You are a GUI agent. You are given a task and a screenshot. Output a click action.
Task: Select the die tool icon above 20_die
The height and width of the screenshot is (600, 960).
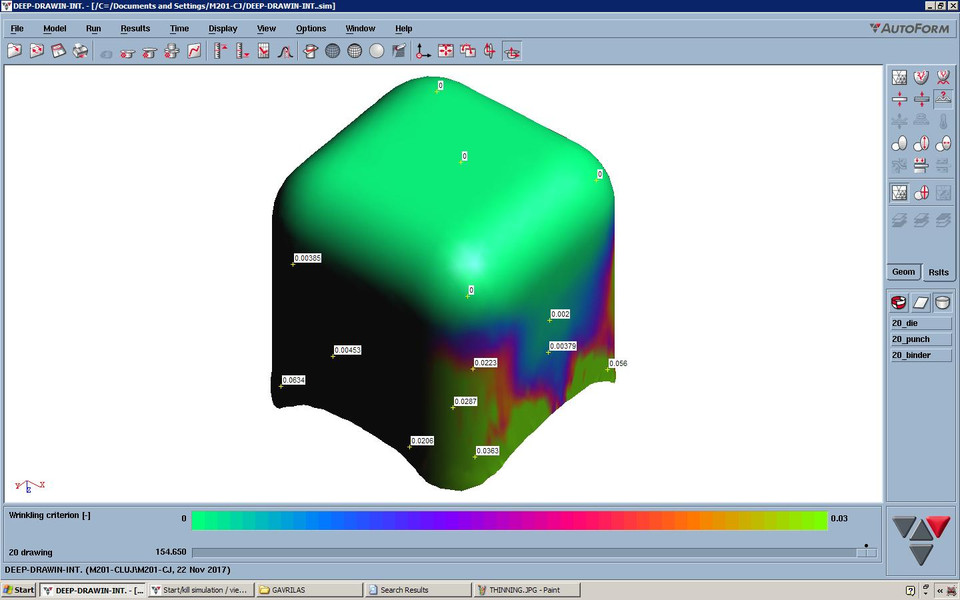897,302
